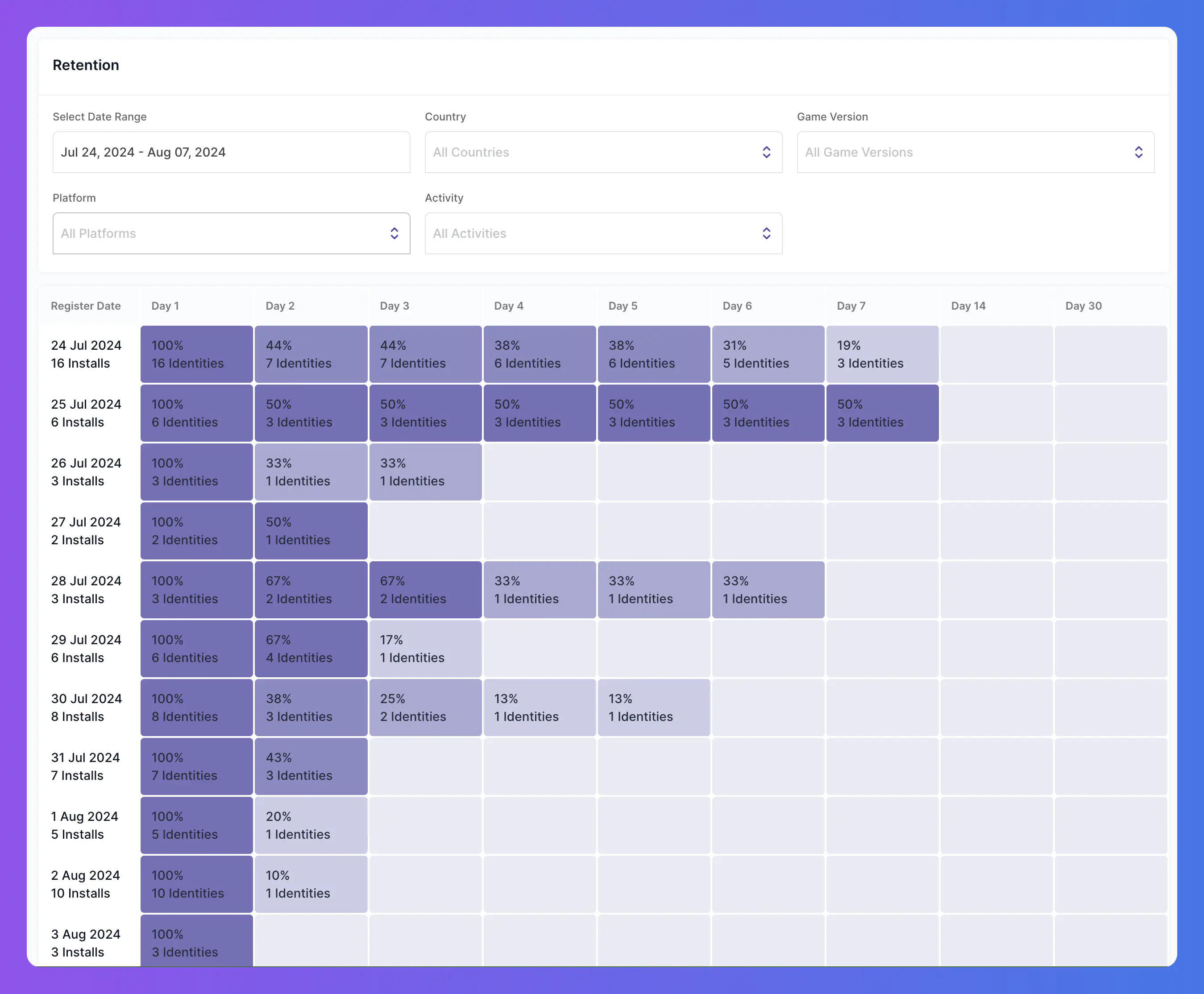Click the Day 6 column header
Screen dimensions: 1204x994
point(737,306)
